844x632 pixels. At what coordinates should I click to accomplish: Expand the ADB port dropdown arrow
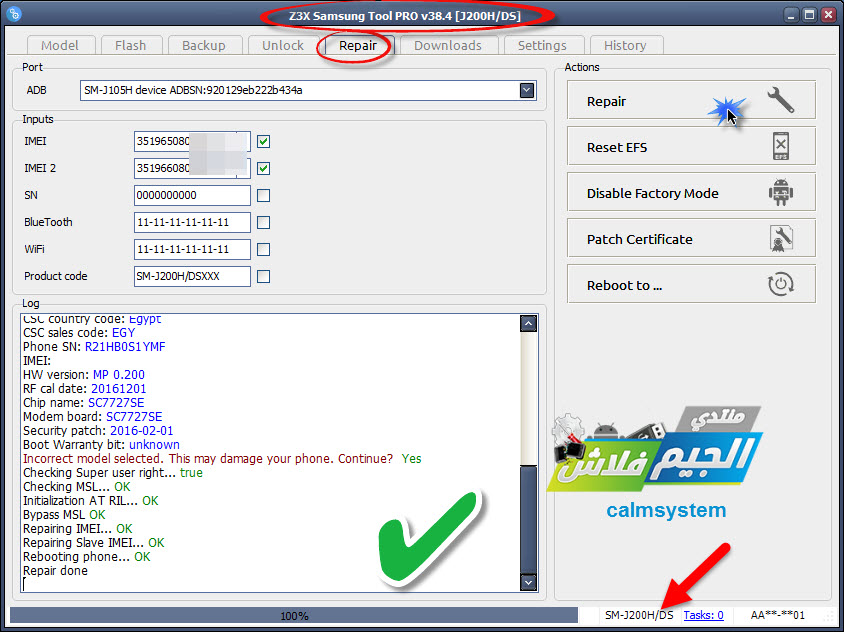click(x=527, y=90)
